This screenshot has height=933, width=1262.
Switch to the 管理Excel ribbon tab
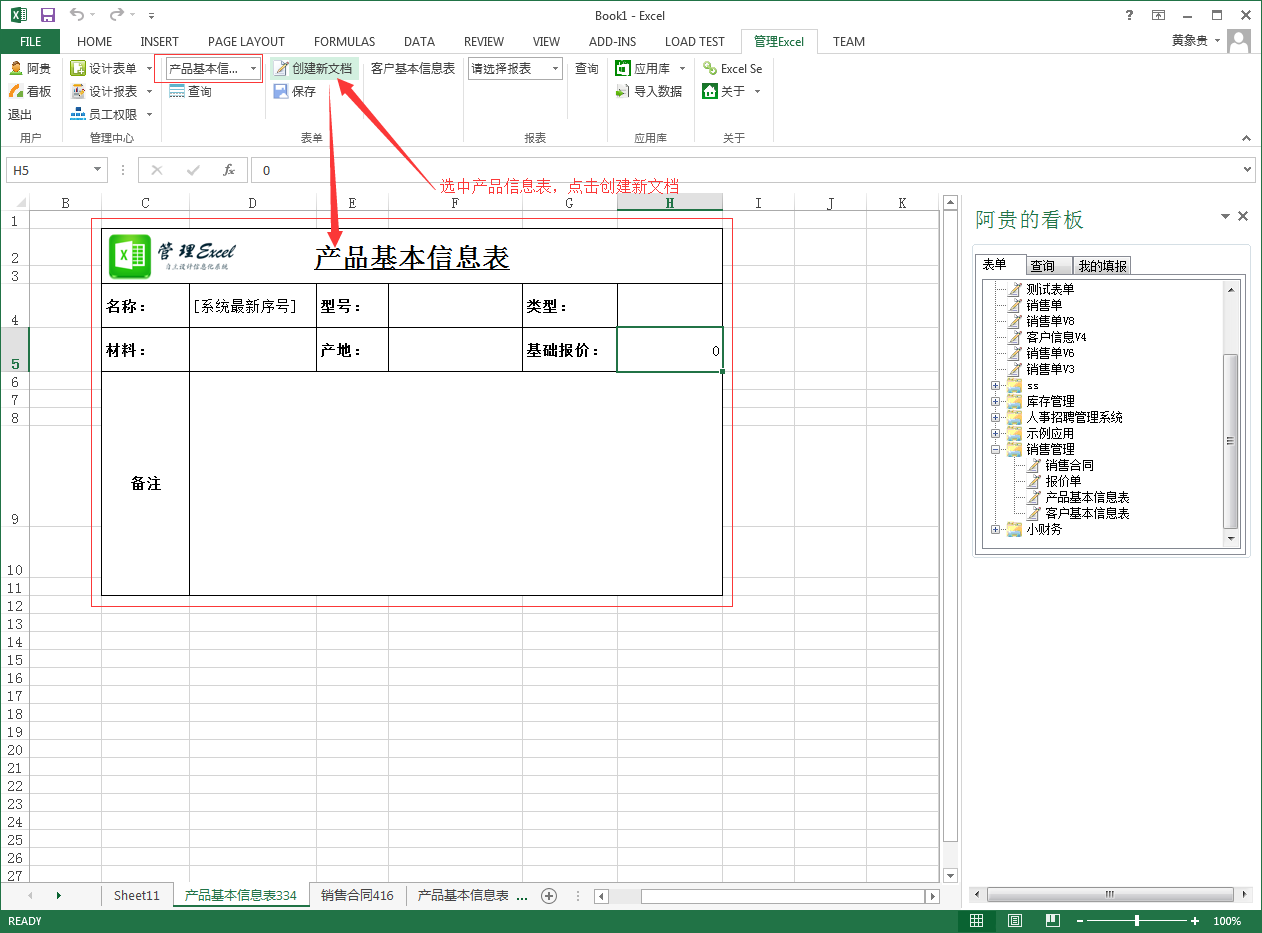[779, 41]
